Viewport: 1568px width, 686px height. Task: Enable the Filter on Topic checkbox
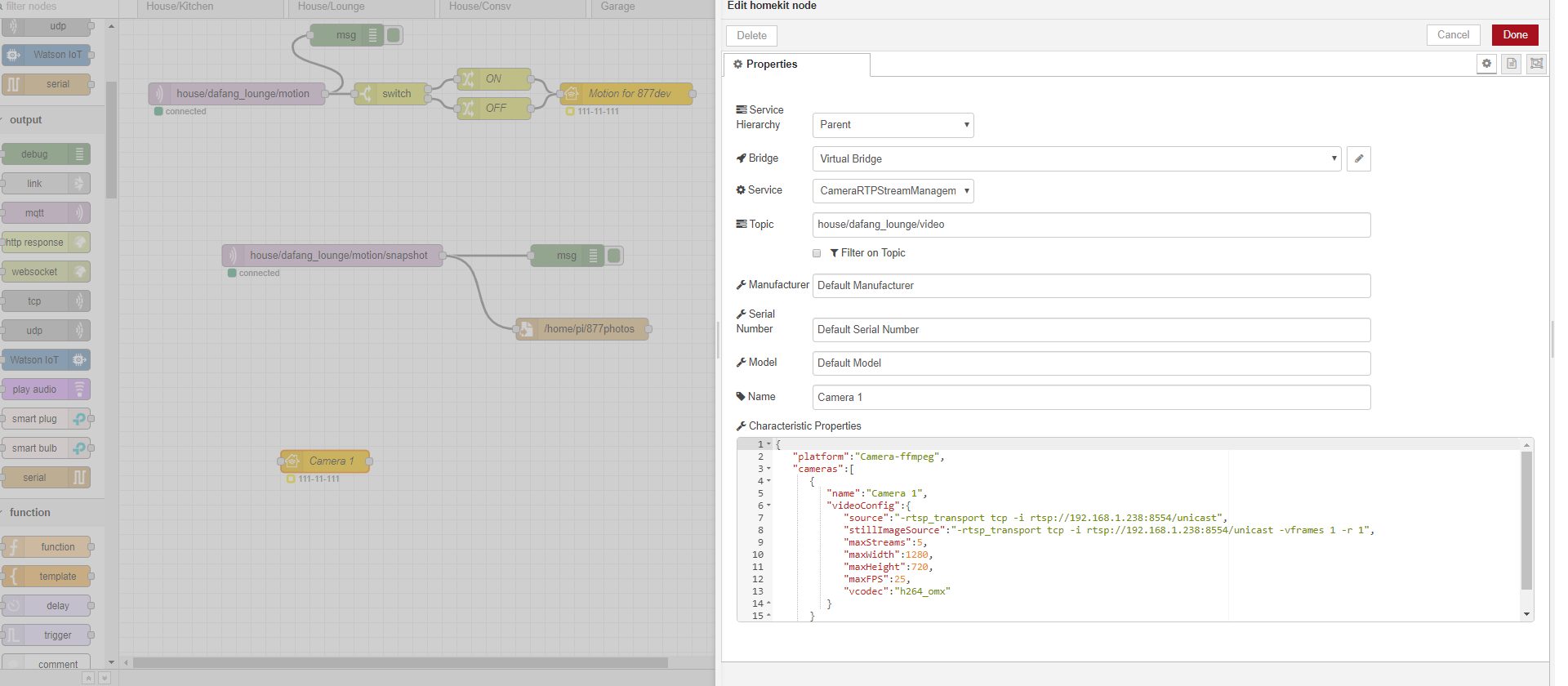click(817, 253)
